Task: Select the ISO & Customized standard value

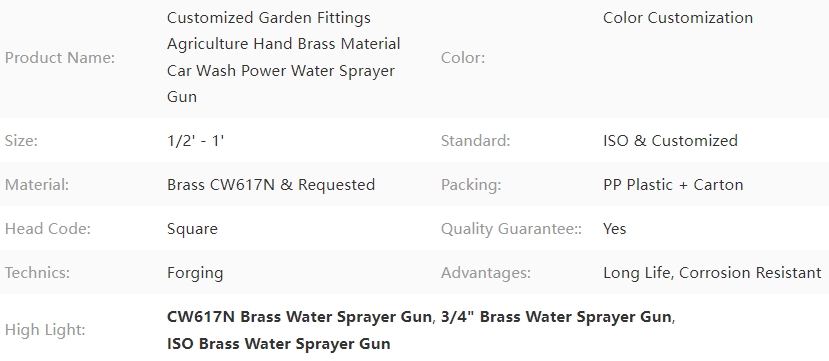Action: pyautogui.click(x=670, y=141)
